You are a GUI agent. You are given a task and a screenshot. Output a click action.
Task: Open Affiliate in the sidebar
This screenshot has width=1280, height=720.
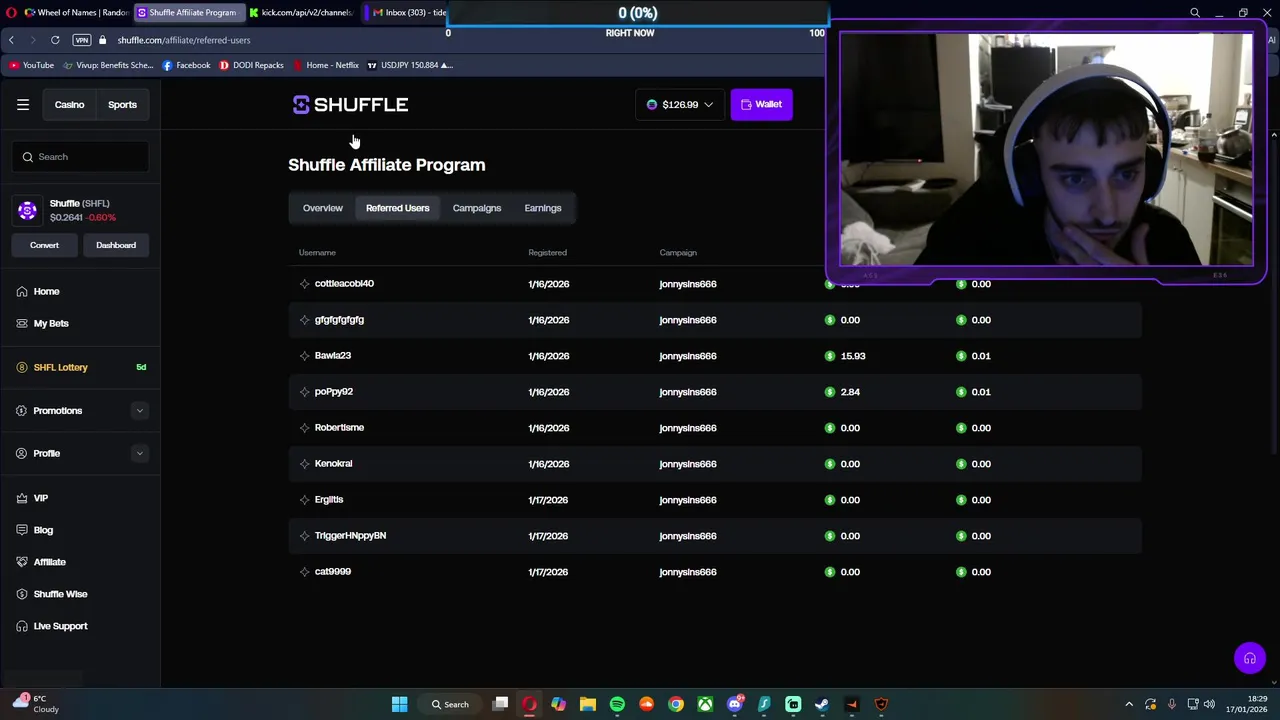(x=49, y=562)
